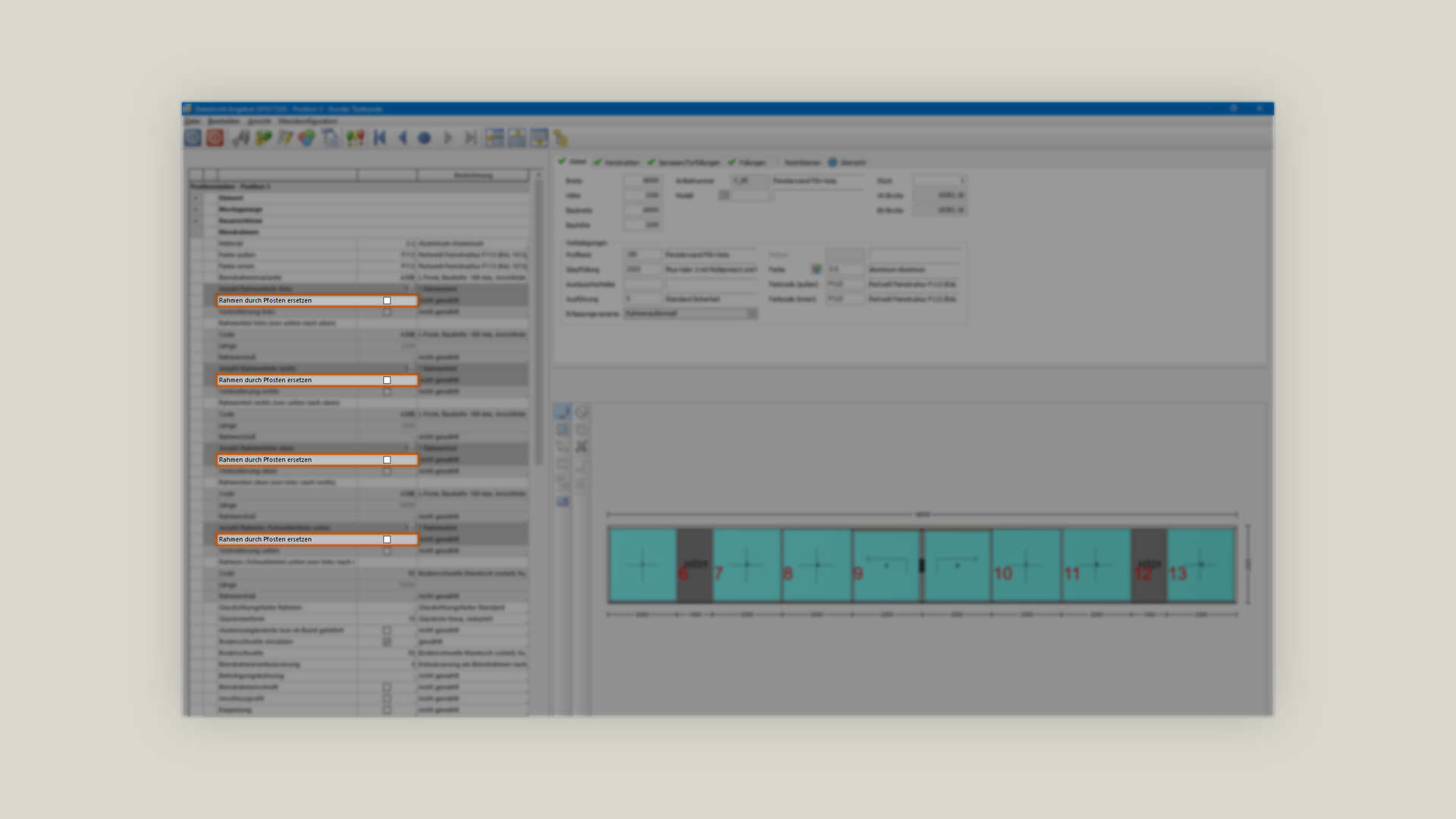Image resolution: width=1456 pixels, height=819 pixels.
Task: Jump to last position with skip-forward arrow
Action: [x=470, y=138]
